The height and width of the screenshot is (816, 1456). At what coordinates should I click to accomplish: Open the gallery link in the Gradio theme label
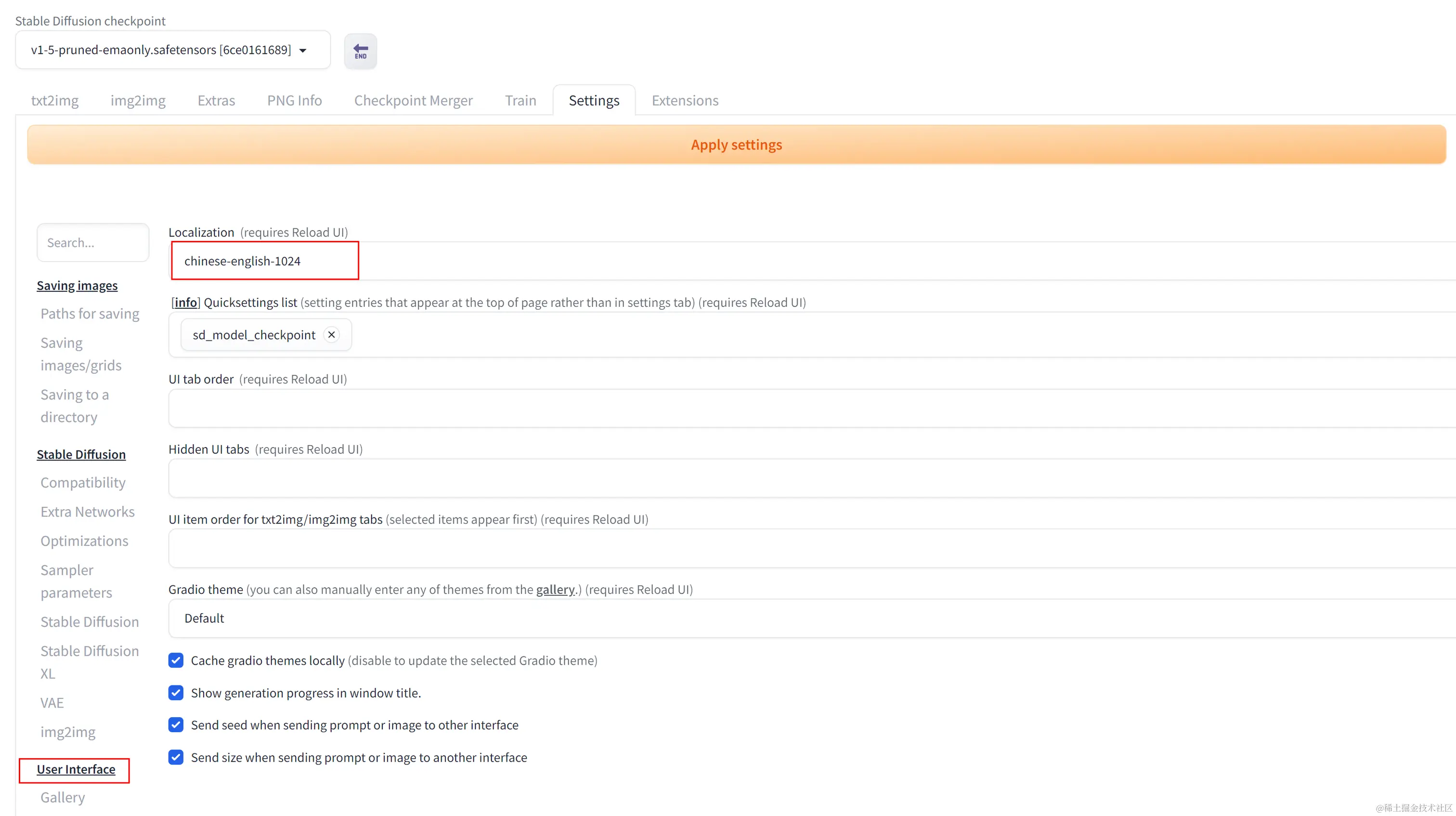555,589
